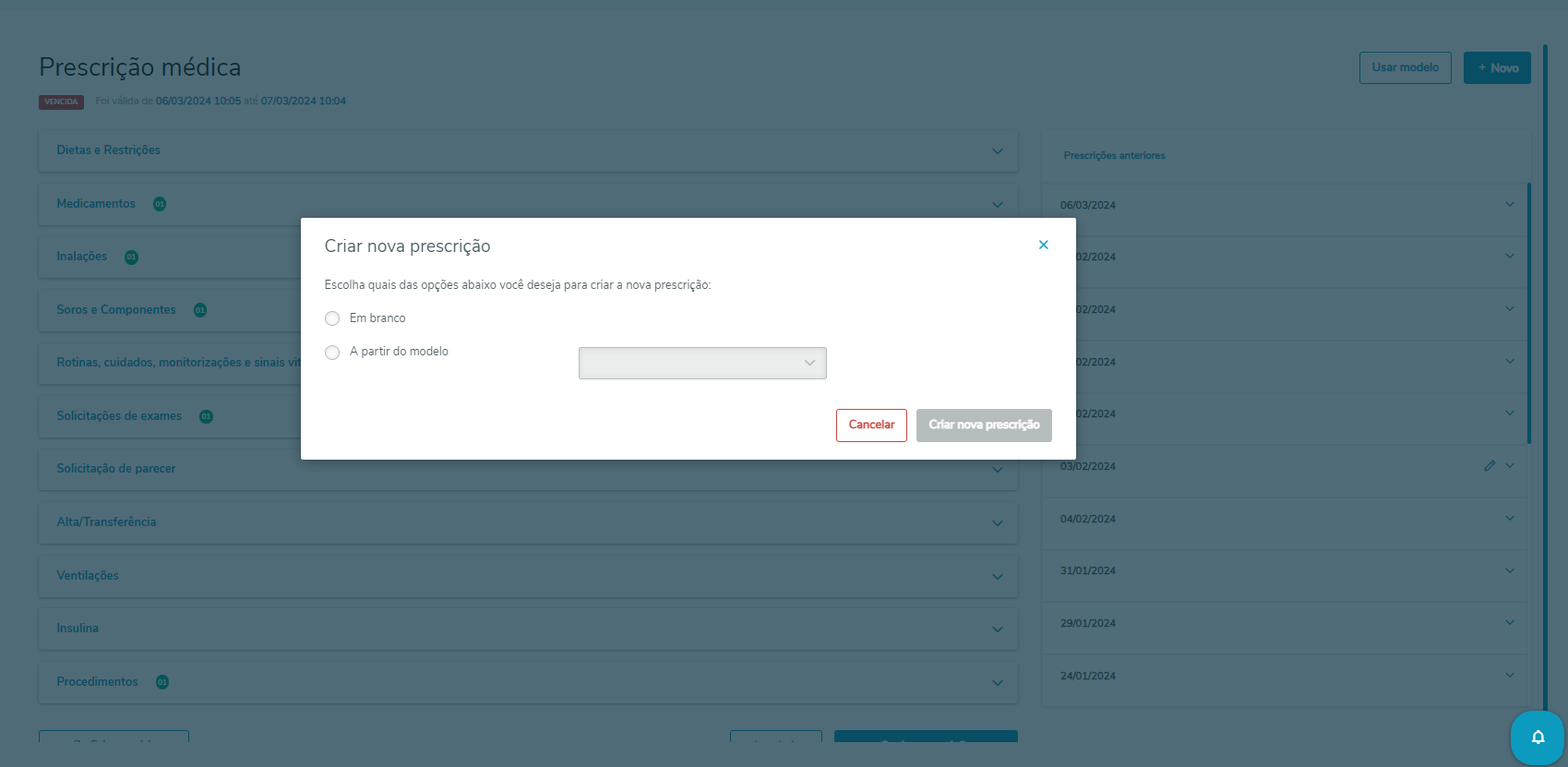Click the 01 badge beside Medicamentos
The width and height of the screenshot is (1568, 767).
pyautogui.click(x=160, y=204)
